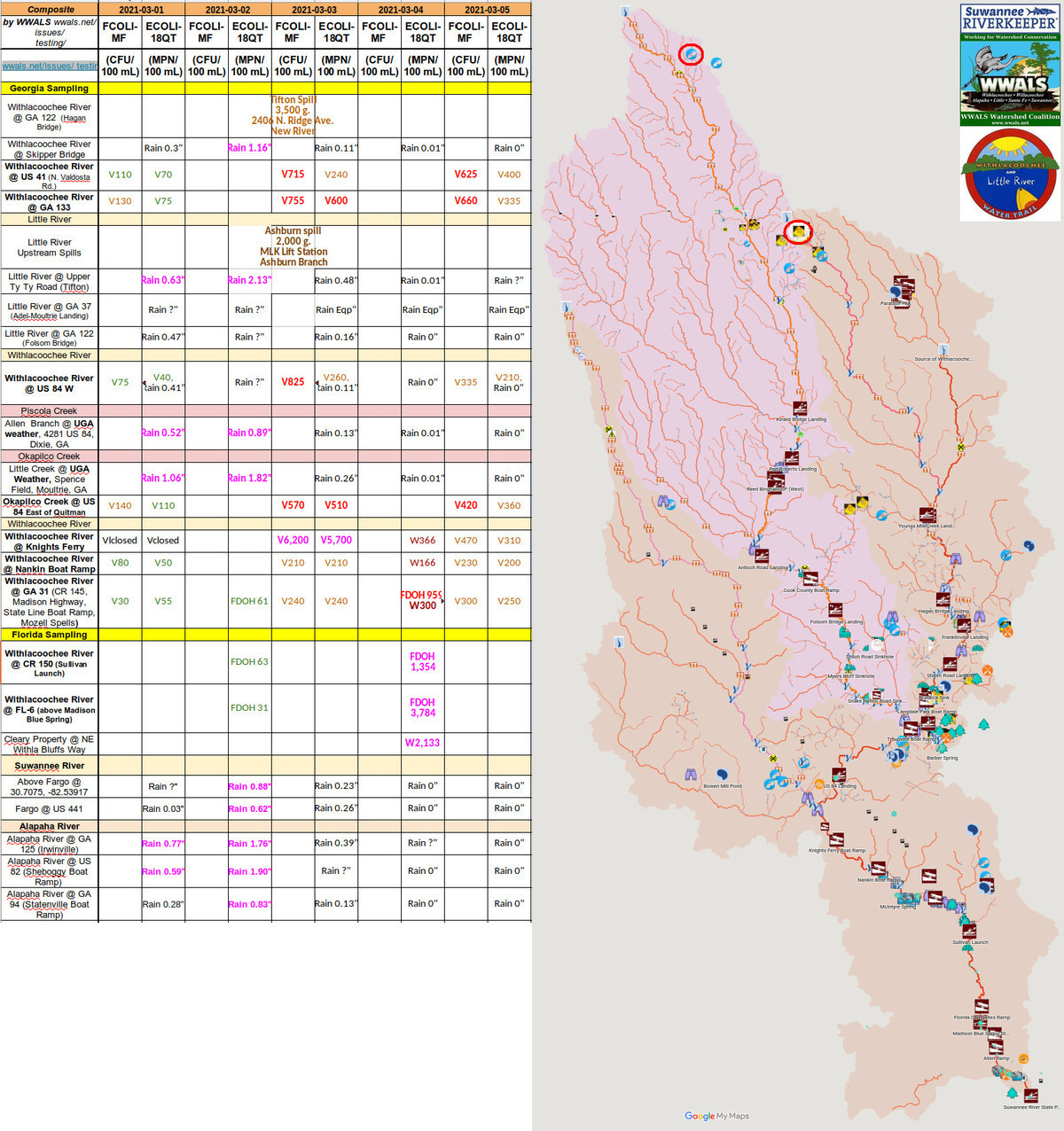Click the Suwannee Riverkeeper WWALS logo
The width and height of the screenshot is (1064, 1131).
pyautogui.click(x=1010, y=65)
